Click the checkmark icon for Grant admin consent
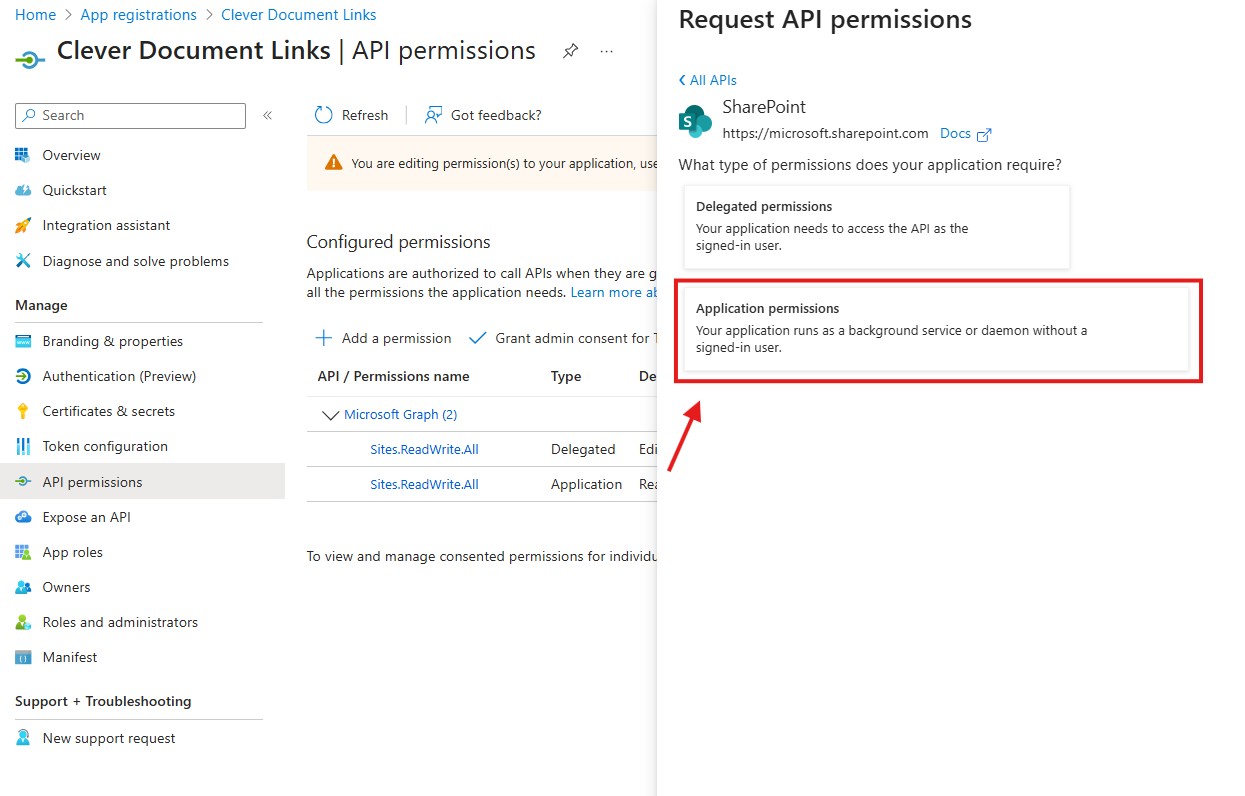Screen dimensions: 1245x796 (x=477, y=338)
